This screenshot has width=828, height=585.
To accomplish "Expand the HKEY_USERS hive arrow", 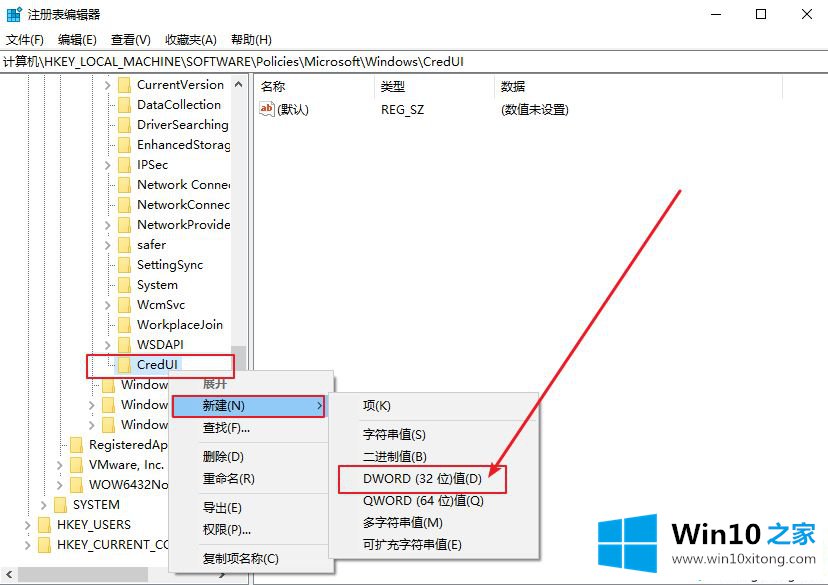I will tap(27, 525).
